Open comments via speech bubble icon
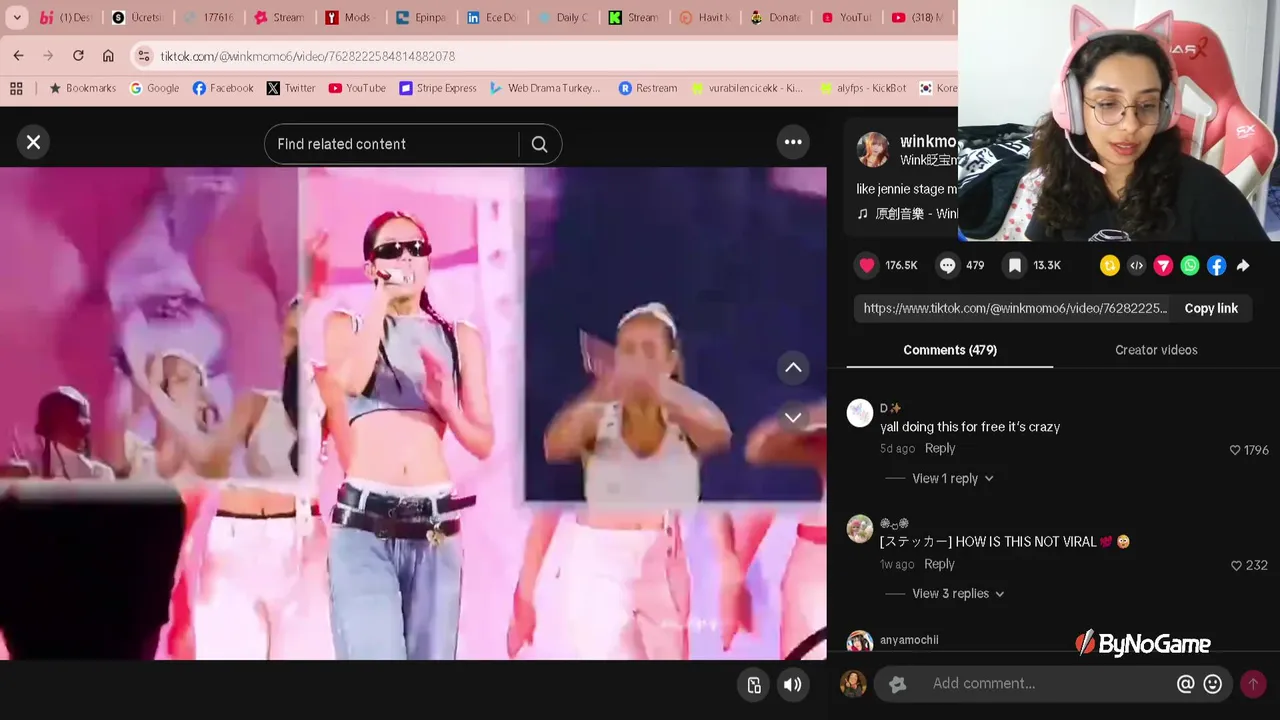1280x720 pixels. click(947, 265)
